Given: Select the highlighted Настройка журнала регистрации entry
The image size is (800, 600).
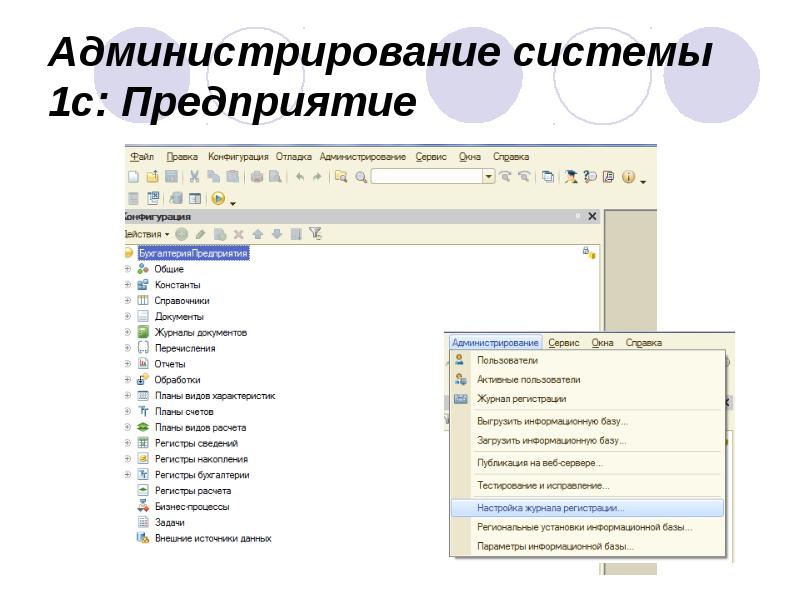Looking at the screenshot, I should point(587,508).
